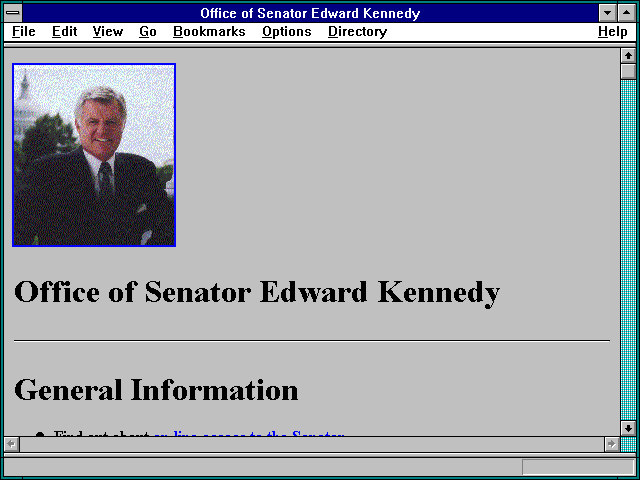Open the Edit menu
Image resolution: width=640 pixels, height=480 pixels.
pos(64,31)
